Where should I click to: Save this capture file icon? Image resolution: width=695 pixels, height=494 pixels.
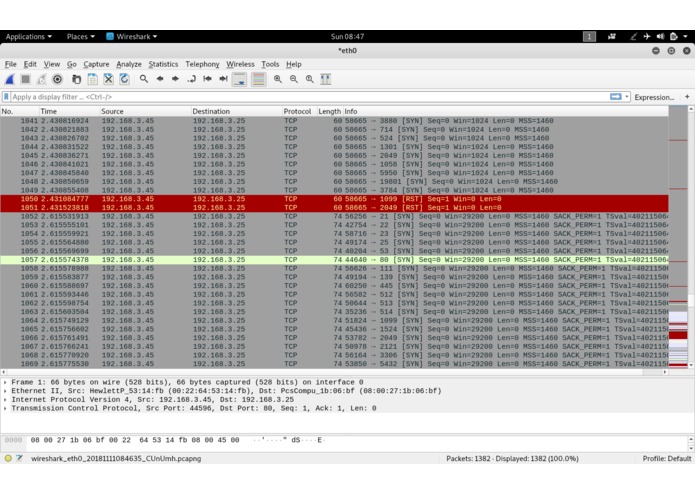[x=93, y=79]
